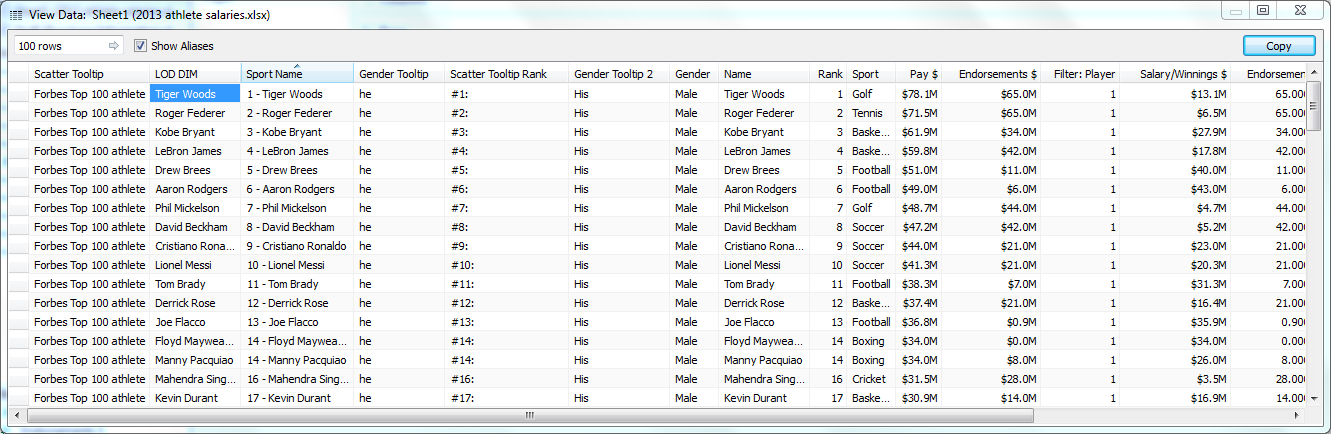Click the Filter: Player column header
The width and height of the screenshot is (1331, 434).
pos(1079,74)
